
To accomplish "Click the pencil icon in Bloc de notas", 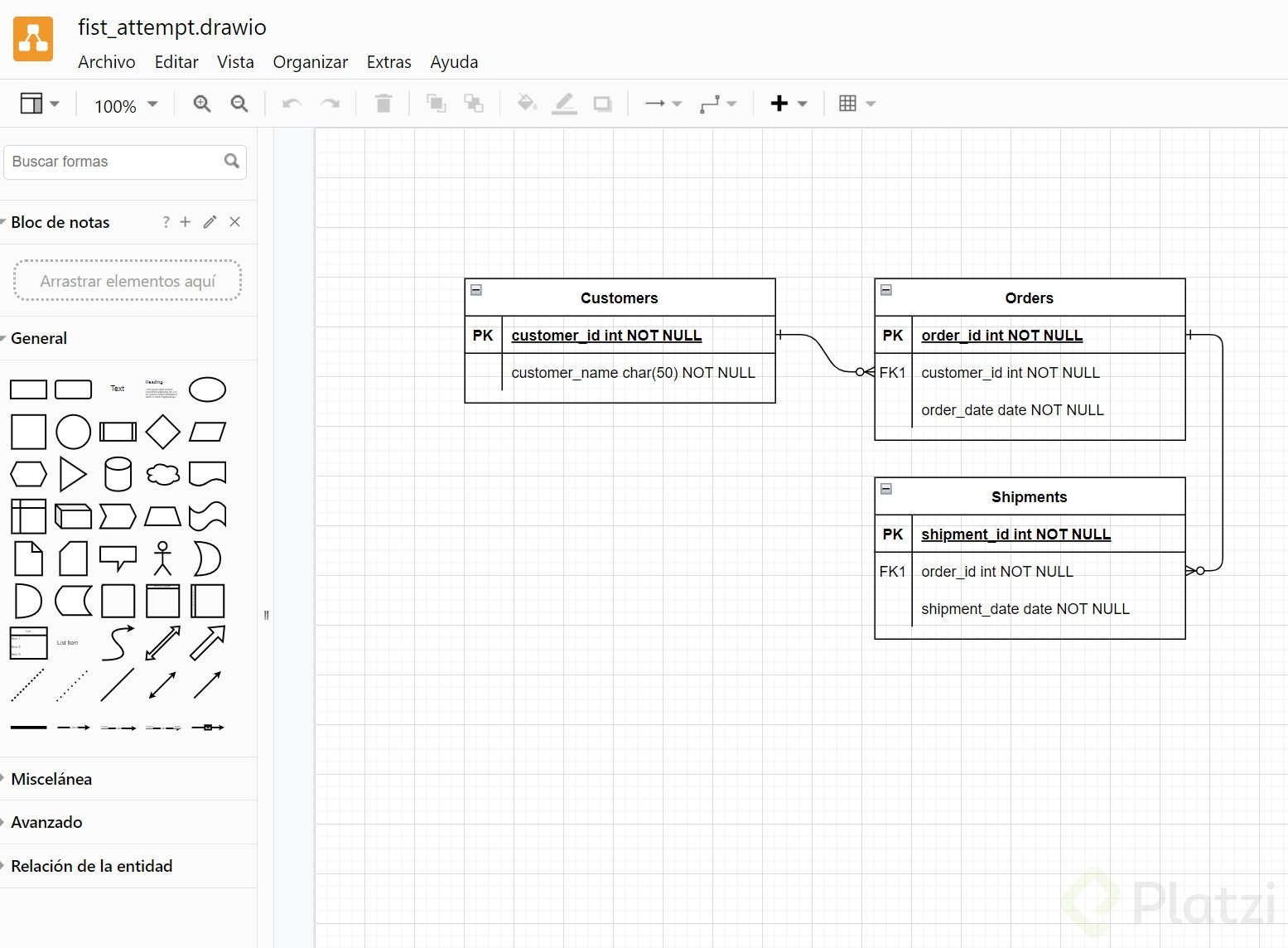I will [x=209, y=222].
